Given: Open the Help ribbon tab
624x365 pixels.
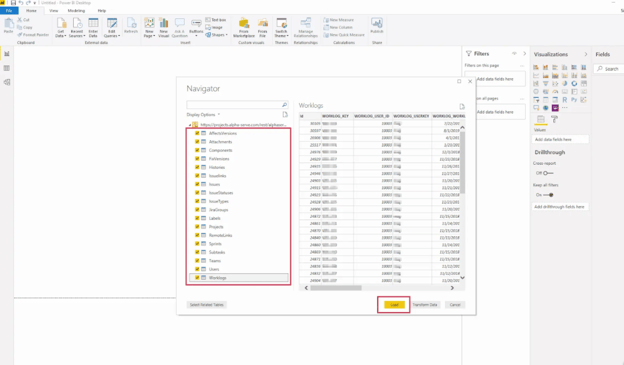Looking at the screenshot, I should point(101,11).
